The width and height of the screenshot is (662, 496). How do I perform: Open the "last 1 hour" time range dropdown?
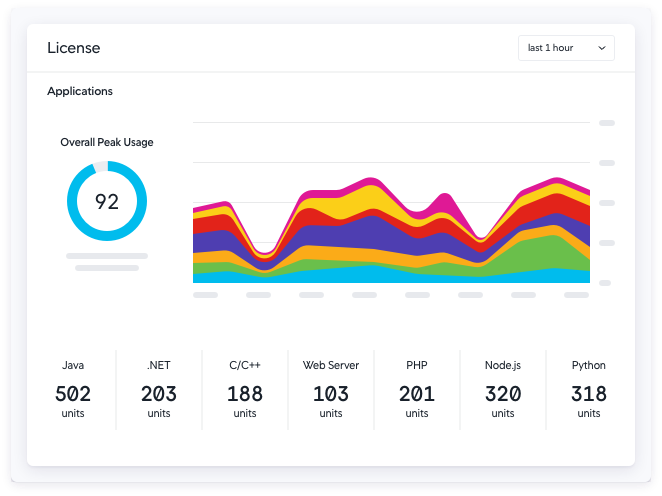[x=566, y=48]
